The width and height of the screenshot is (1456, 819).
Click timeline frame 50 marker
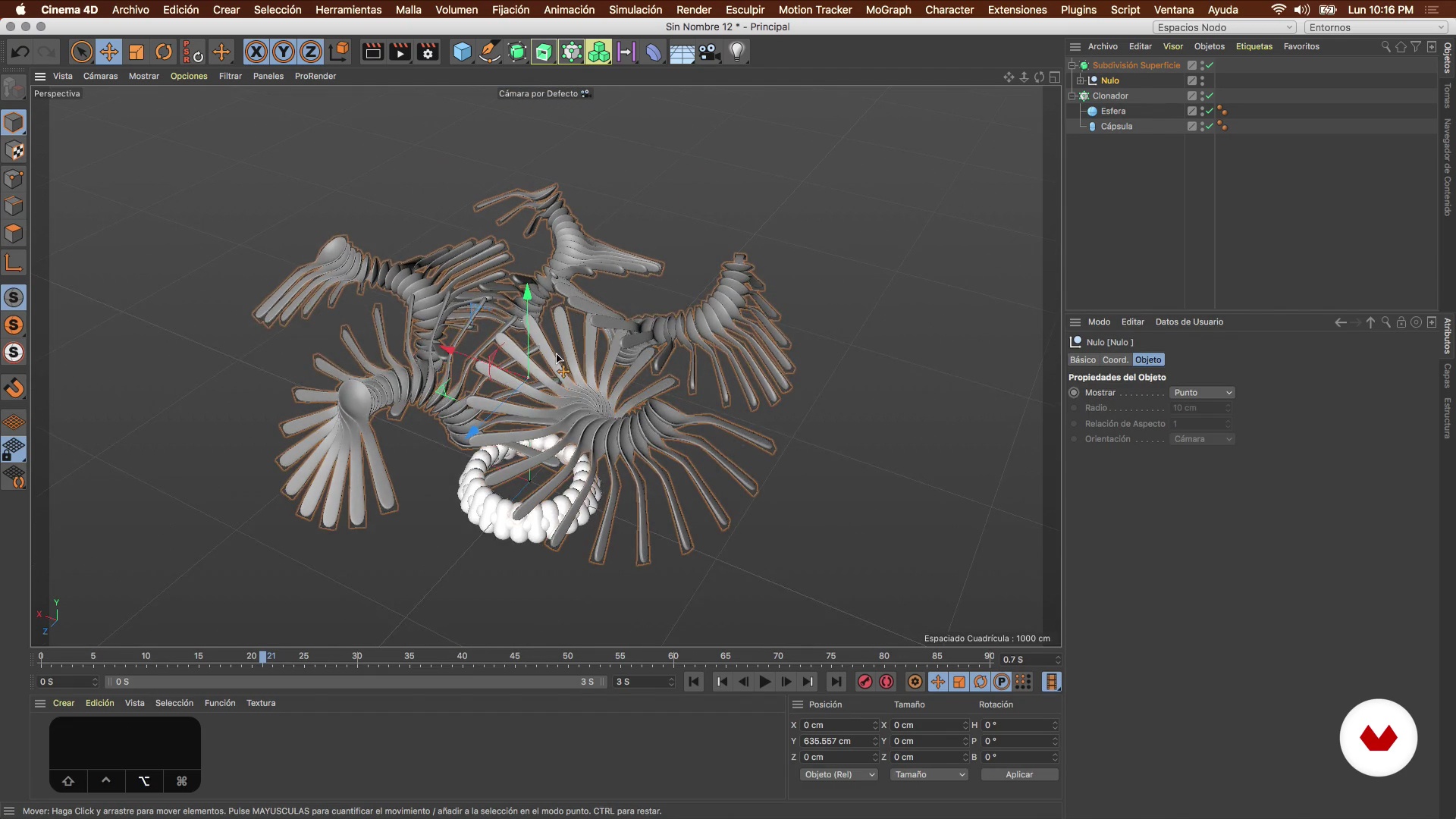point(567,657)
